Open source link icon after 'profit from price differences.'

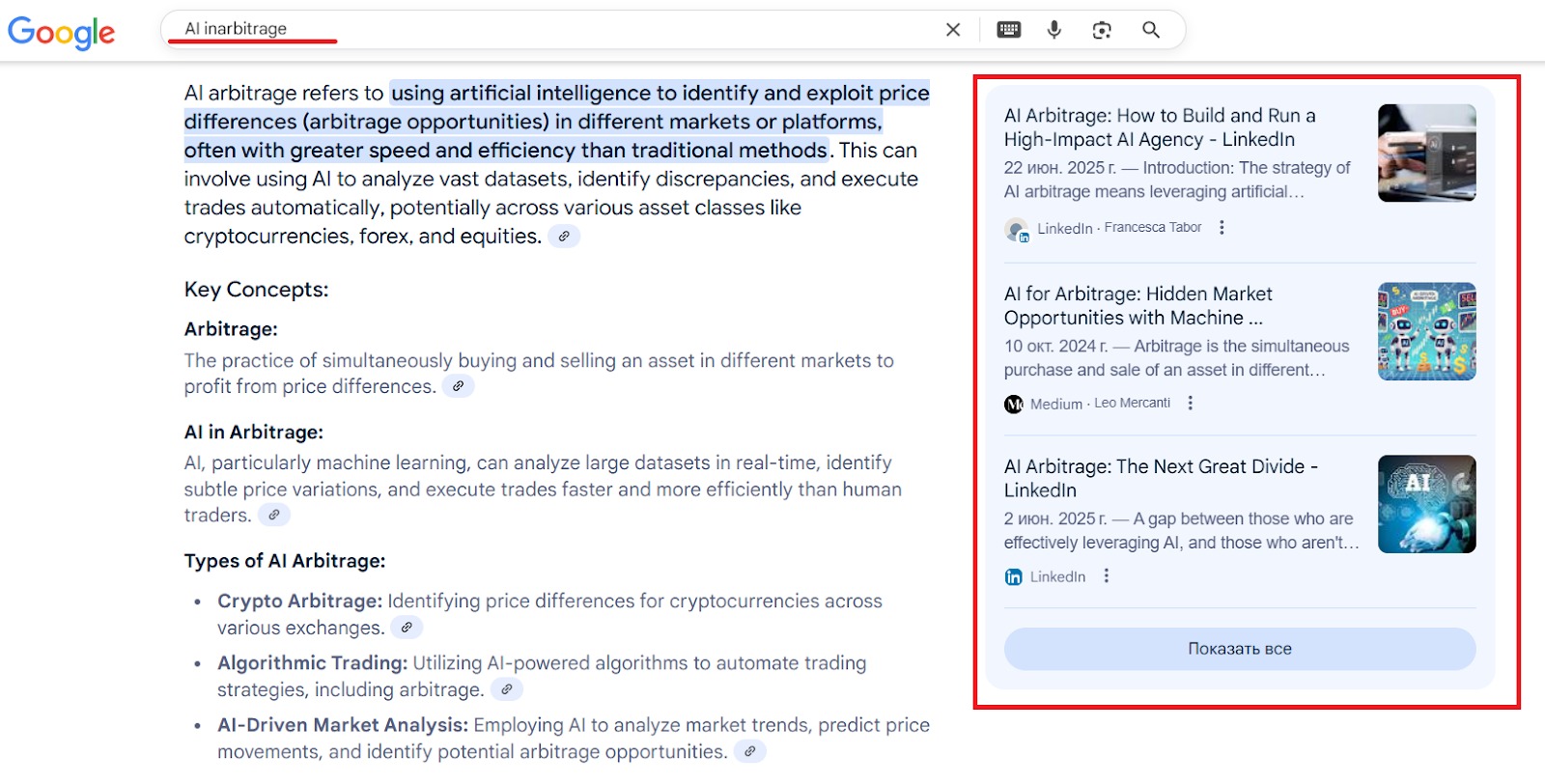point(459,386)
